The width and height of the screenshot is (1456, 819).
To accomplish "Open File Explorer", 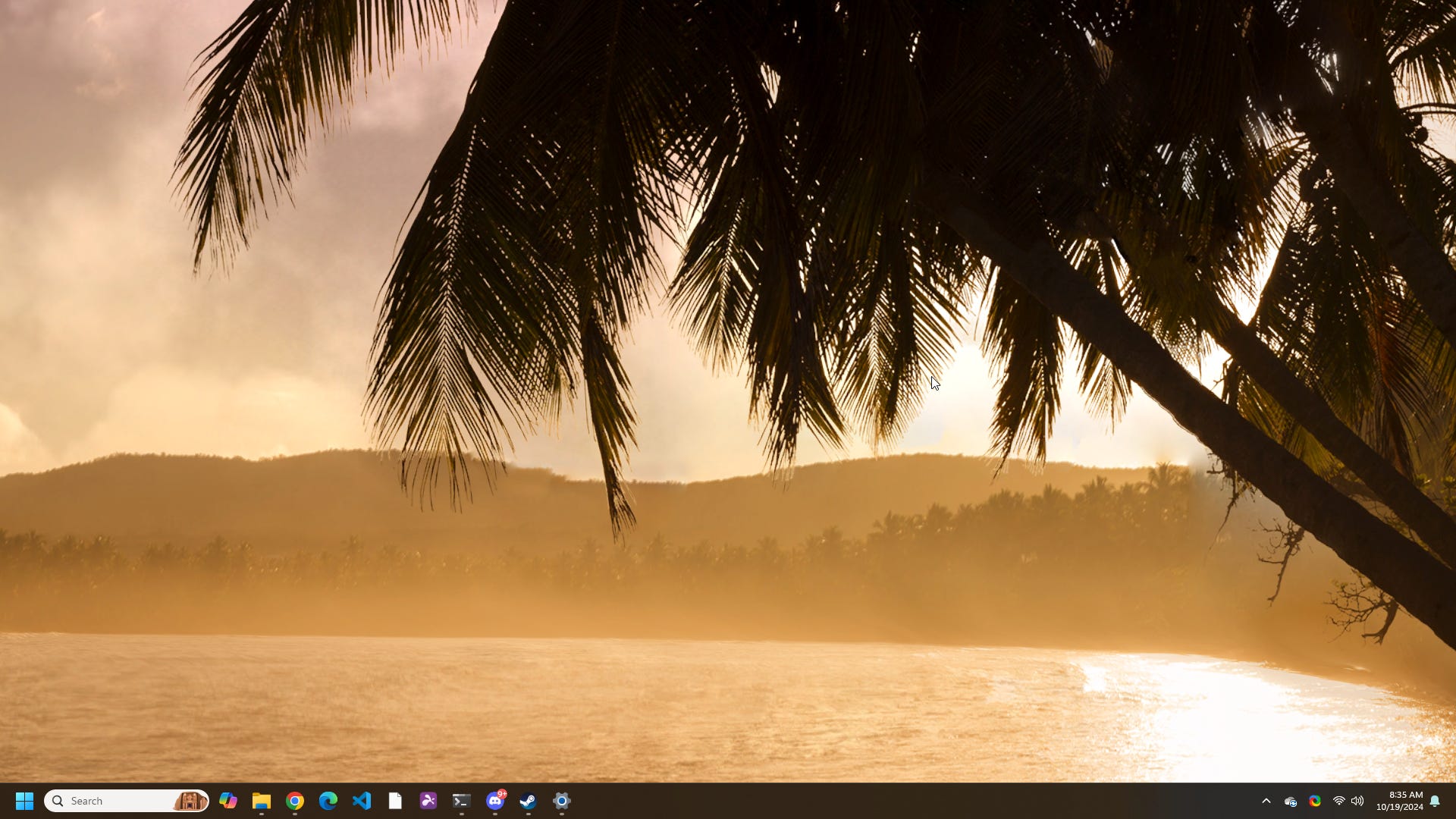I will [x=262, y=801].
